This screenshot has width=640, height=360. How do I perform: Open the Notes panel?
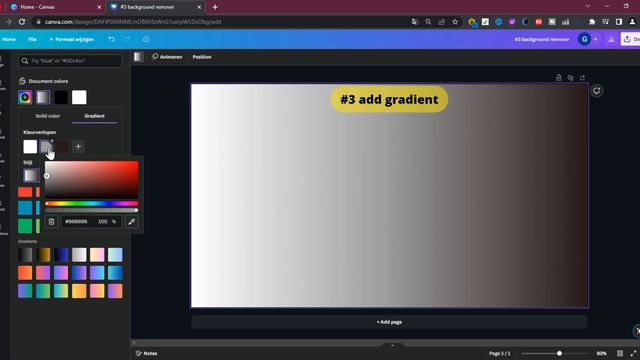(147, 353)
